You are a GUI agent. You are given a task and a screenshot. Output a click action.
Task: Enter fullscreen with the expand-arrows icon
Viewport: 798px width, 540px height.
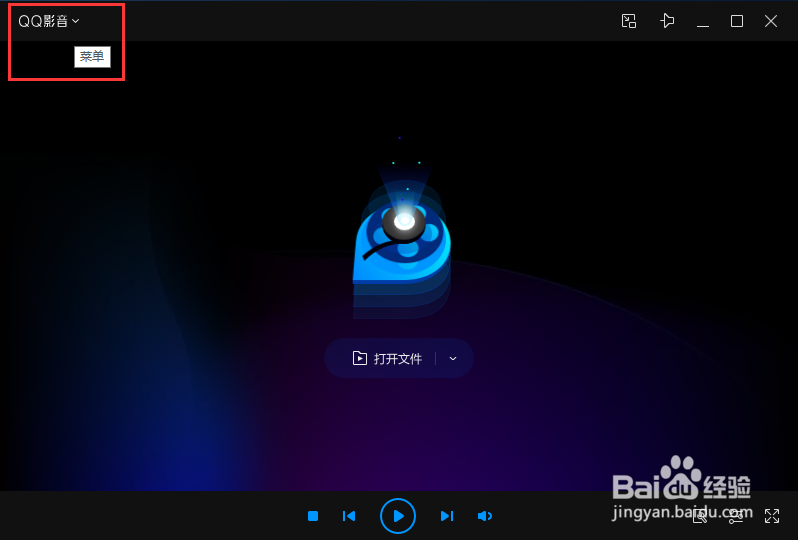pos(772,516)
